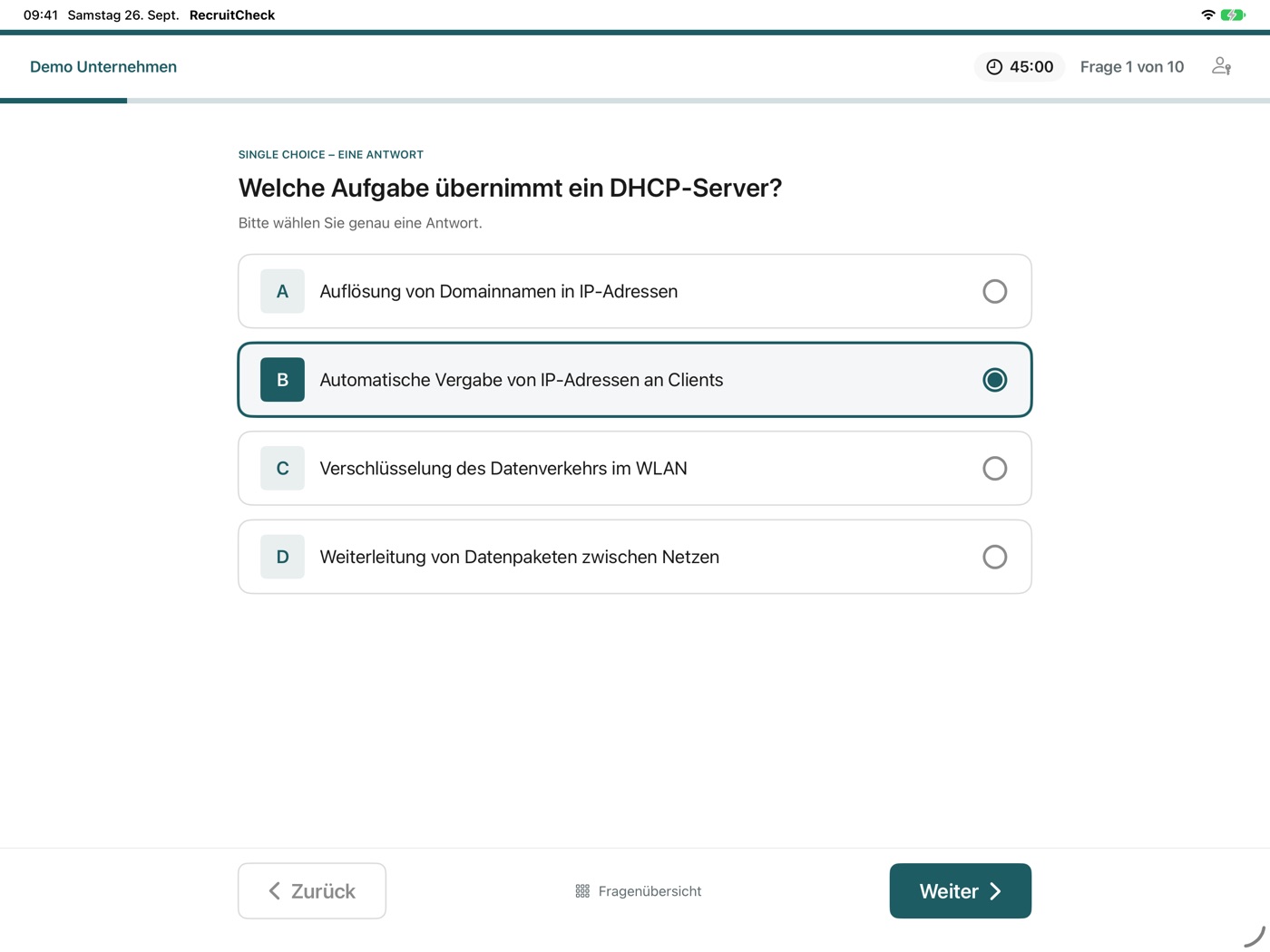This screenshot has height=952, width=1270.
Task: Tap the RecruitCheck app name in status bar
Action: 232,15
